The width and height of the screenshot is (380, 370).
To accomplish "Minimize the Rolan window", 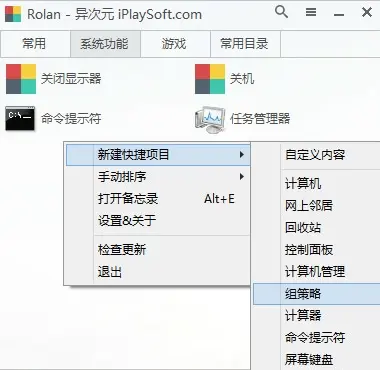I will (x=339, y=14).
